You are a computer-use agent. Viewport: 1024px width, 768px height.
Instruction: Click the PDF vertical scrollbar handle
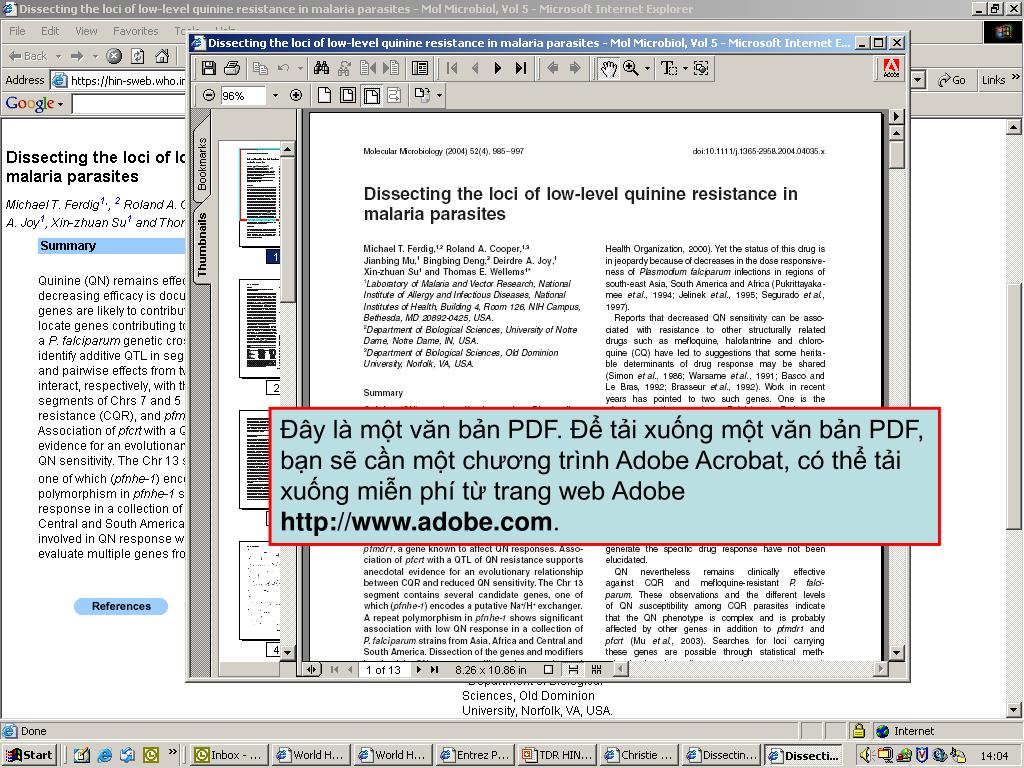click(x=897, y=155)
